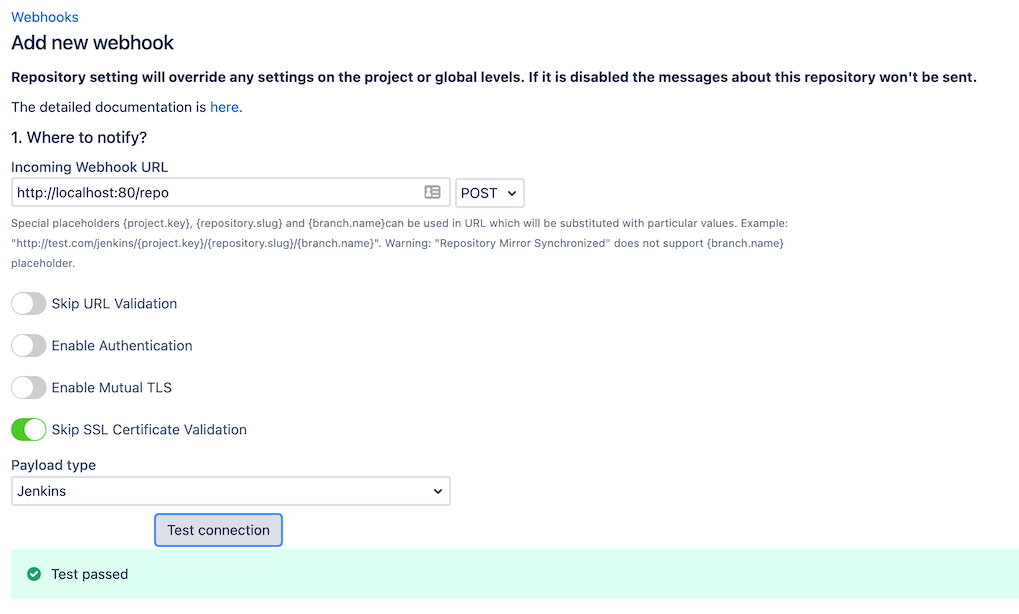Open the detailed documentation 'here' link

point(224,107)
